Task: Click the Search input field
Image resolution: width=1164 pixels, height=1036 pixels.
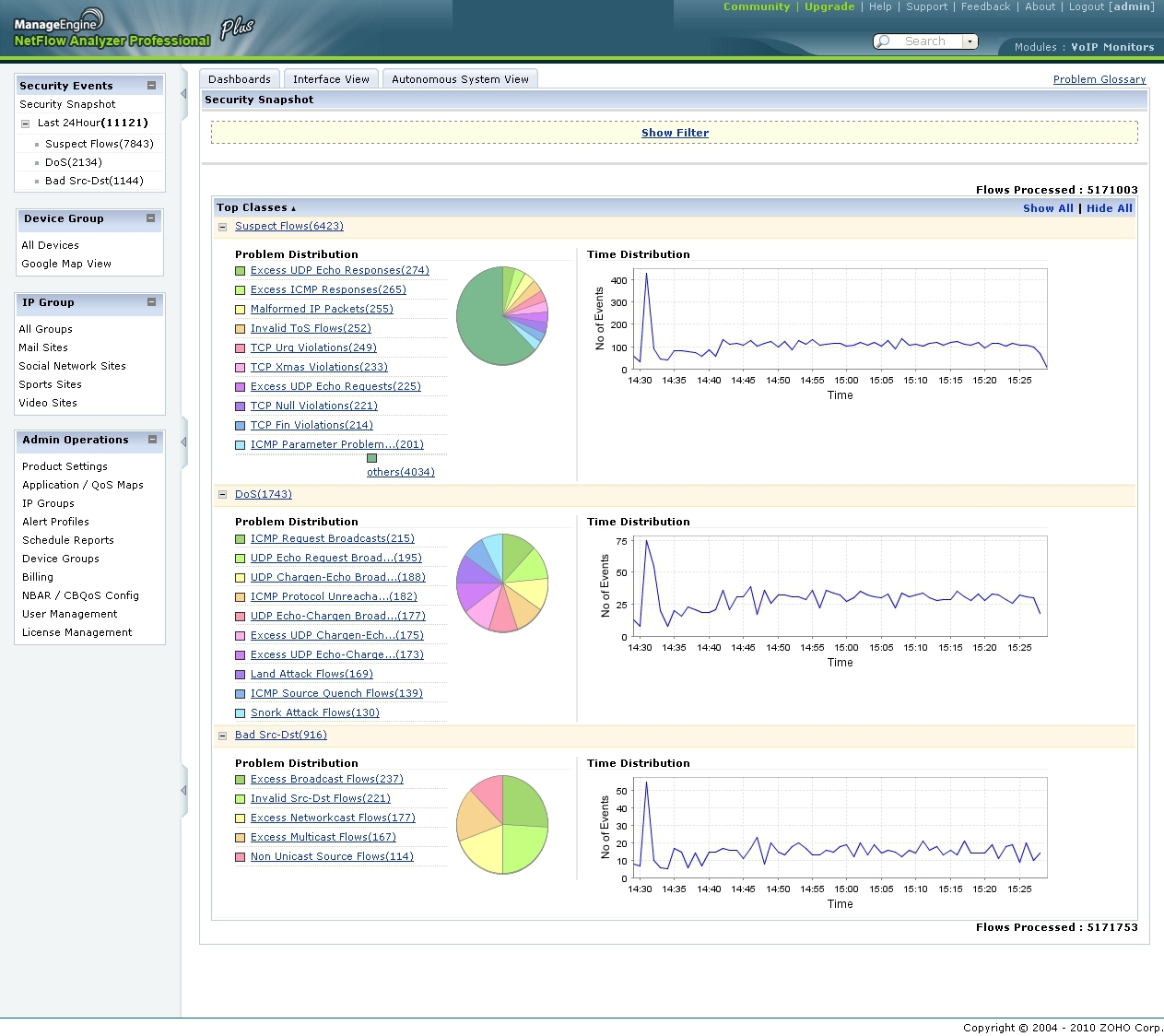Action: [927, 41]
